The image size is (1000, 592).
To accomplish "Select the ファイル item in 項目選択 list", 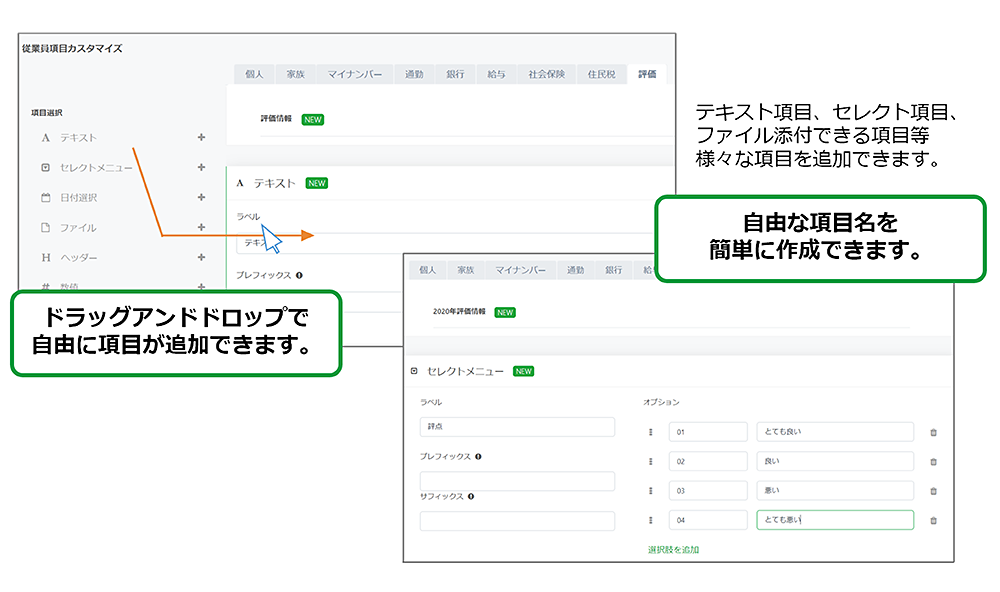I will click(x=78, y=228).
